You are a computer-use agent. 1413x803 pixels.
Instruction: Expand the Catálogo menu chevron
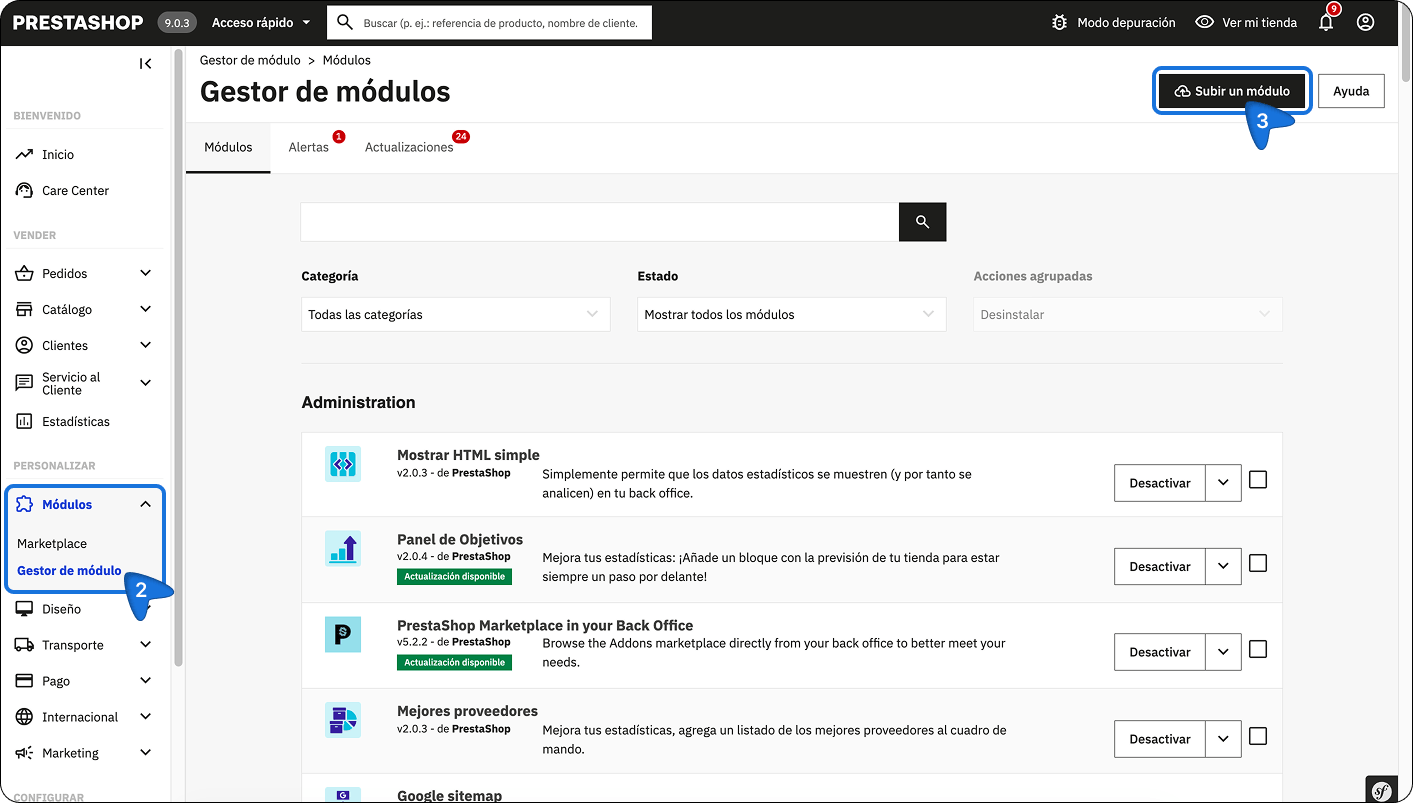click(146, 309)
